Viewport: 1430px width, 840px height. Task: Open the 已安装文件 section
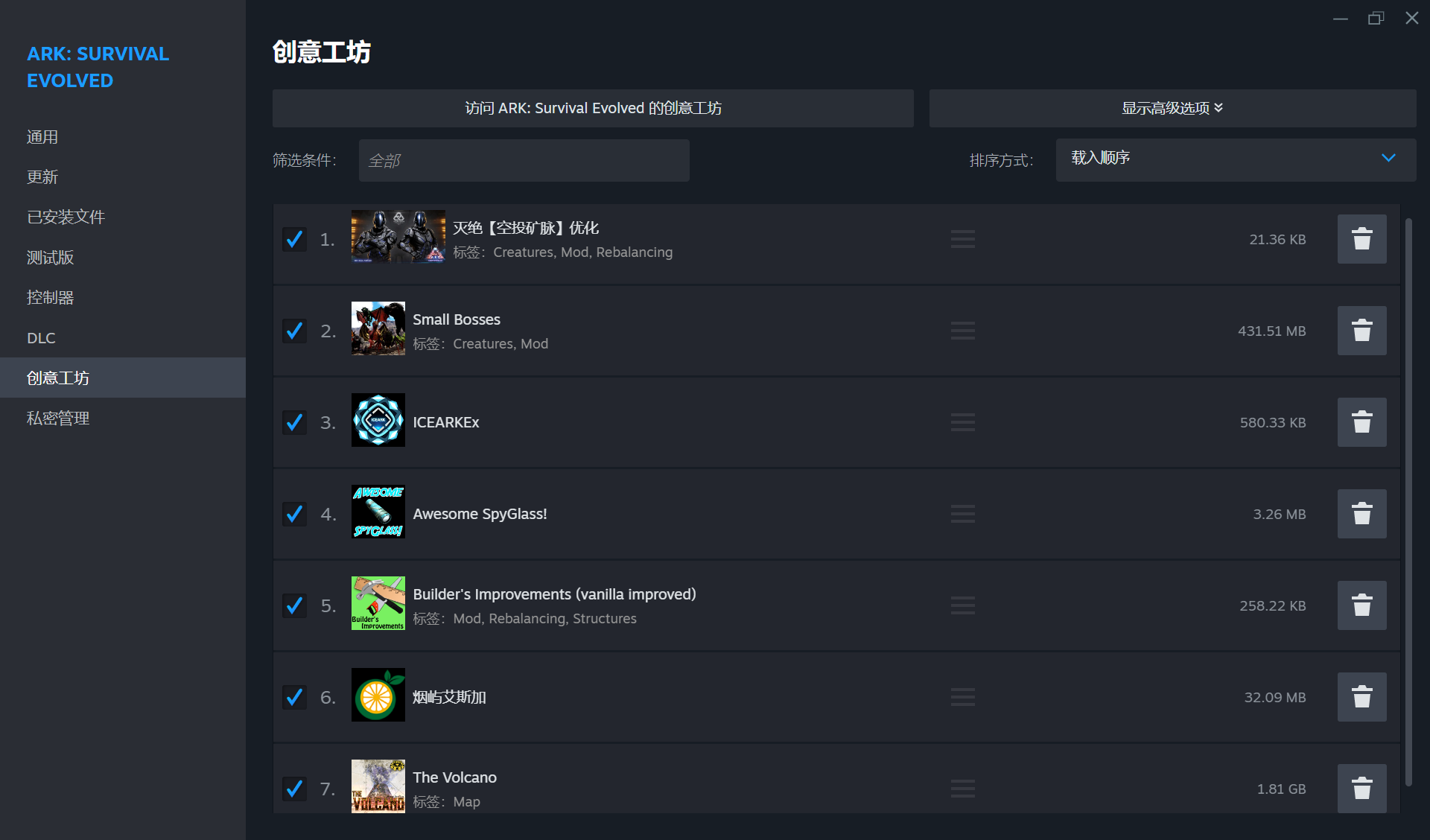coord(123,217)
